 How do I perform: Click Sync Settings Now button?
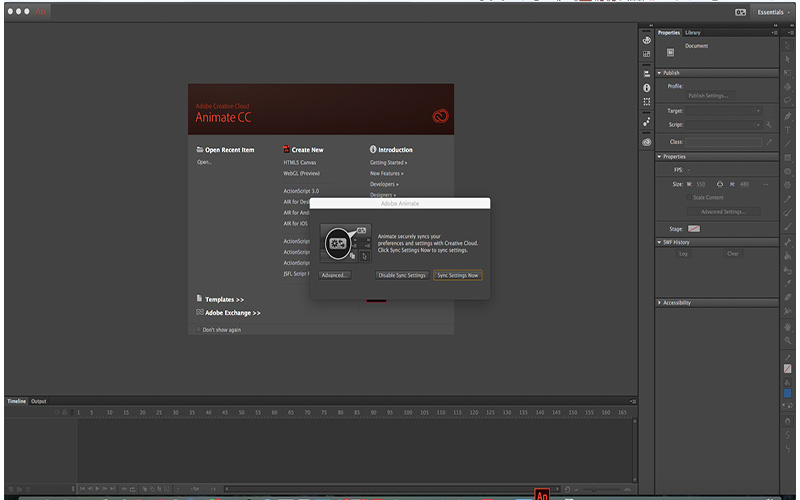pyautogui.click(x=457, y=276)
